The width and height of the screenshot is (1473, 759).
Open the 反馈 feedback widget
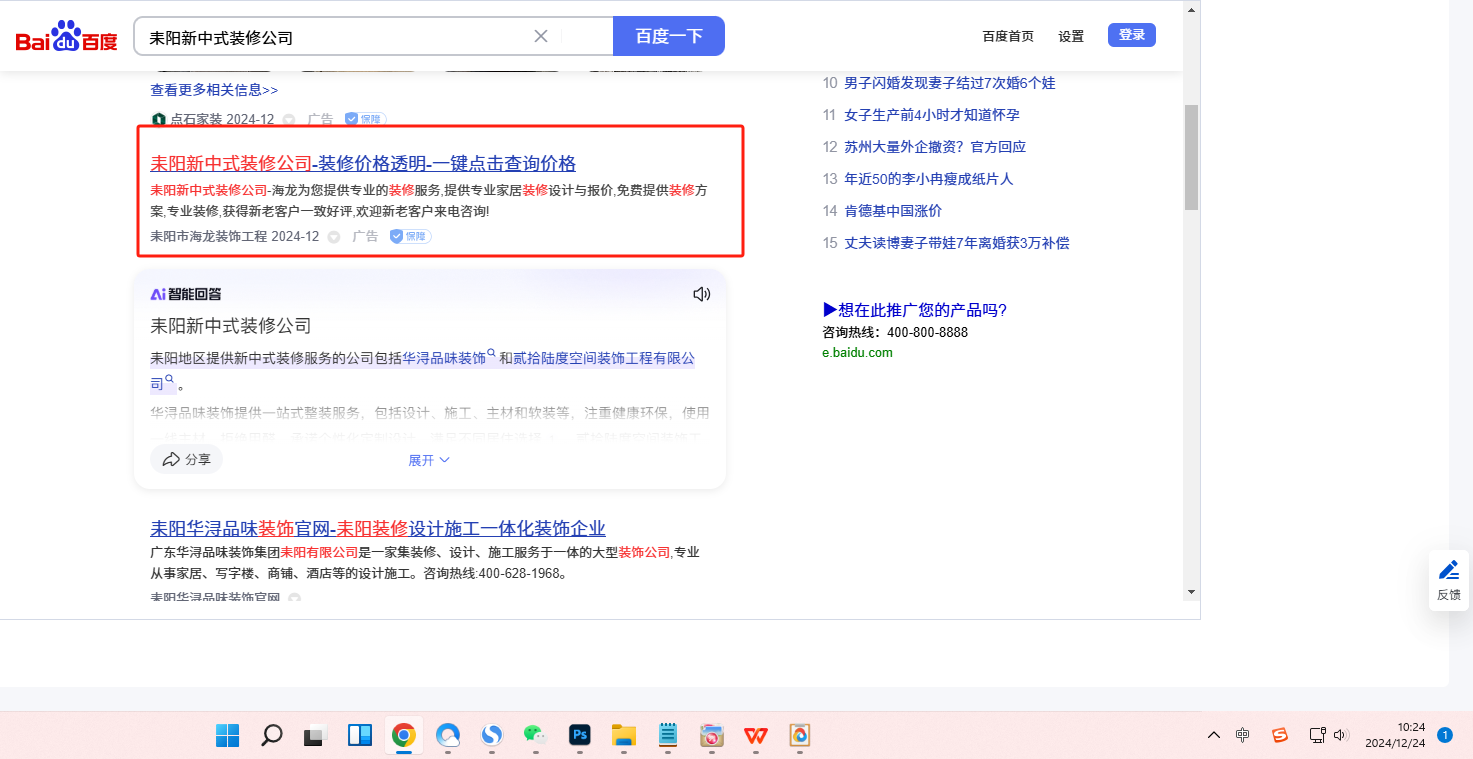1448,580
